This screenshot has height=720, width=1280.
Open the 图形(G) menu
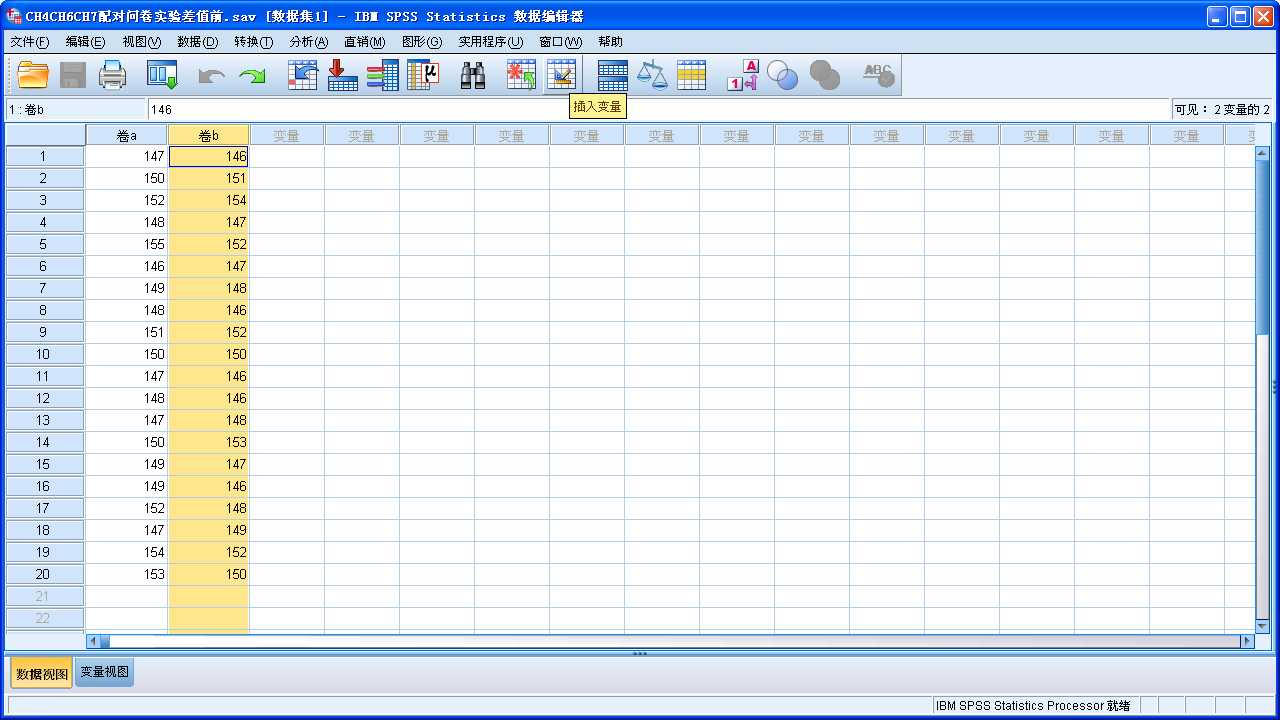(421, 42)
